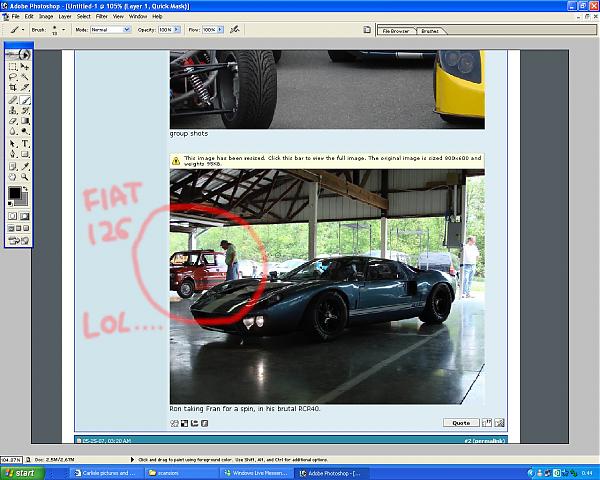Select the History Brush tool
The width and height of the screenshot is (600, 480).
[25, 110]
